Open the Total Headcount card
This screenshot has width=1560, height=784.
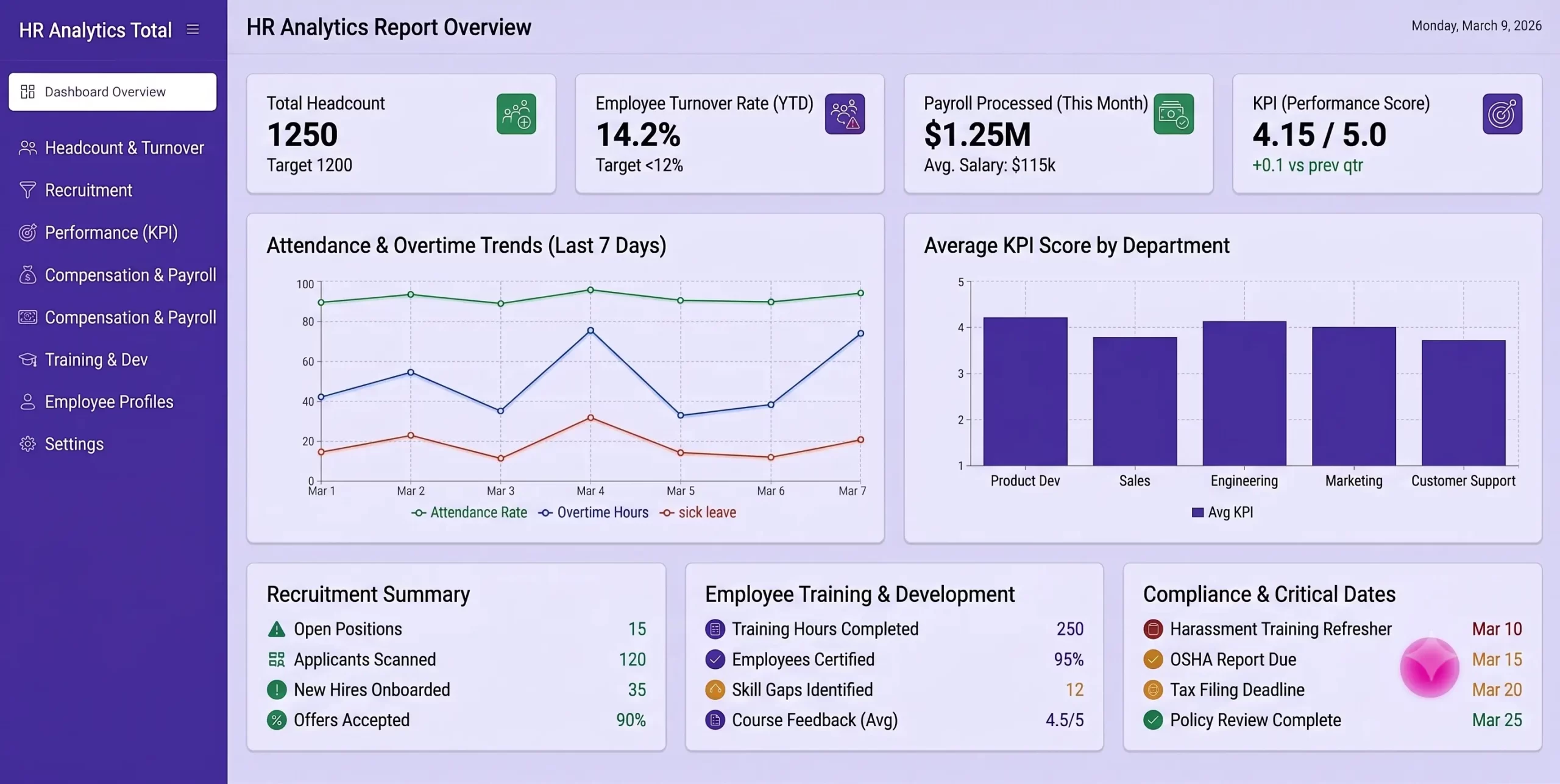(x=401, y=134)
